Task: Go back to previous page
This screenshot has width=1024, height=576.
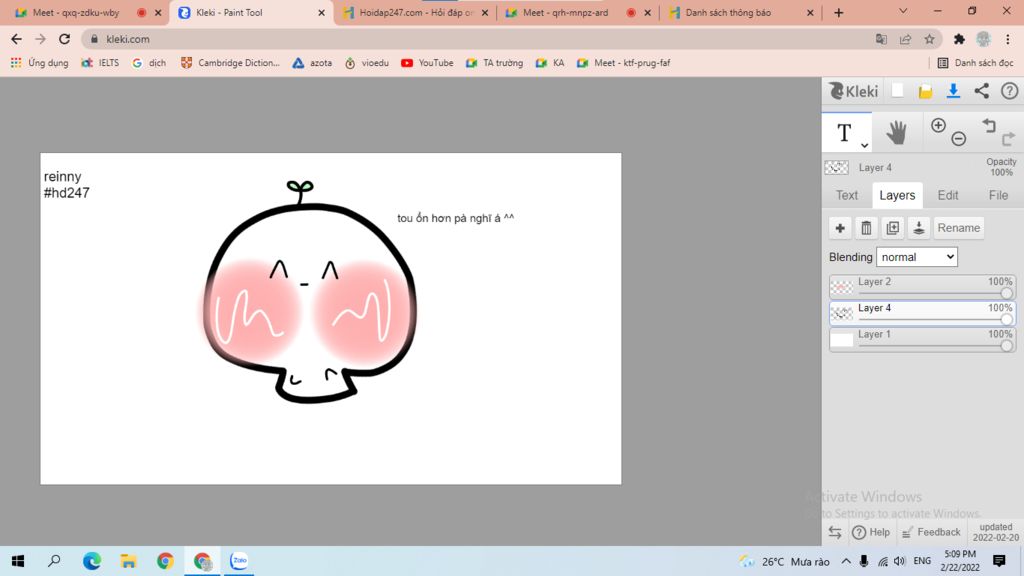Action: pos(16,39)
